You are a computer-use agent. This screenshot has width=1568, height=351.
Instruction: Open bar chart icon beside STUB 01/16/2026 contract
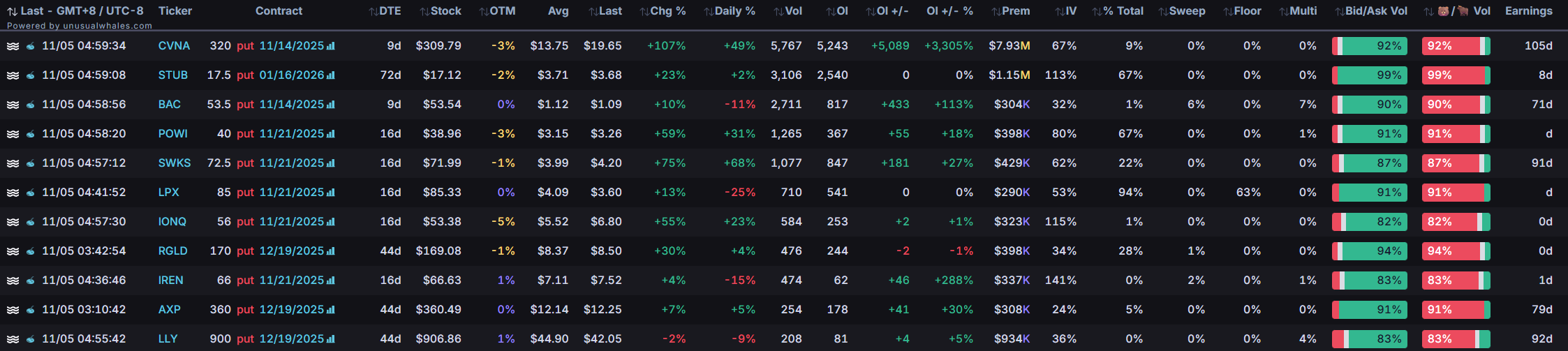pos(331,75)
